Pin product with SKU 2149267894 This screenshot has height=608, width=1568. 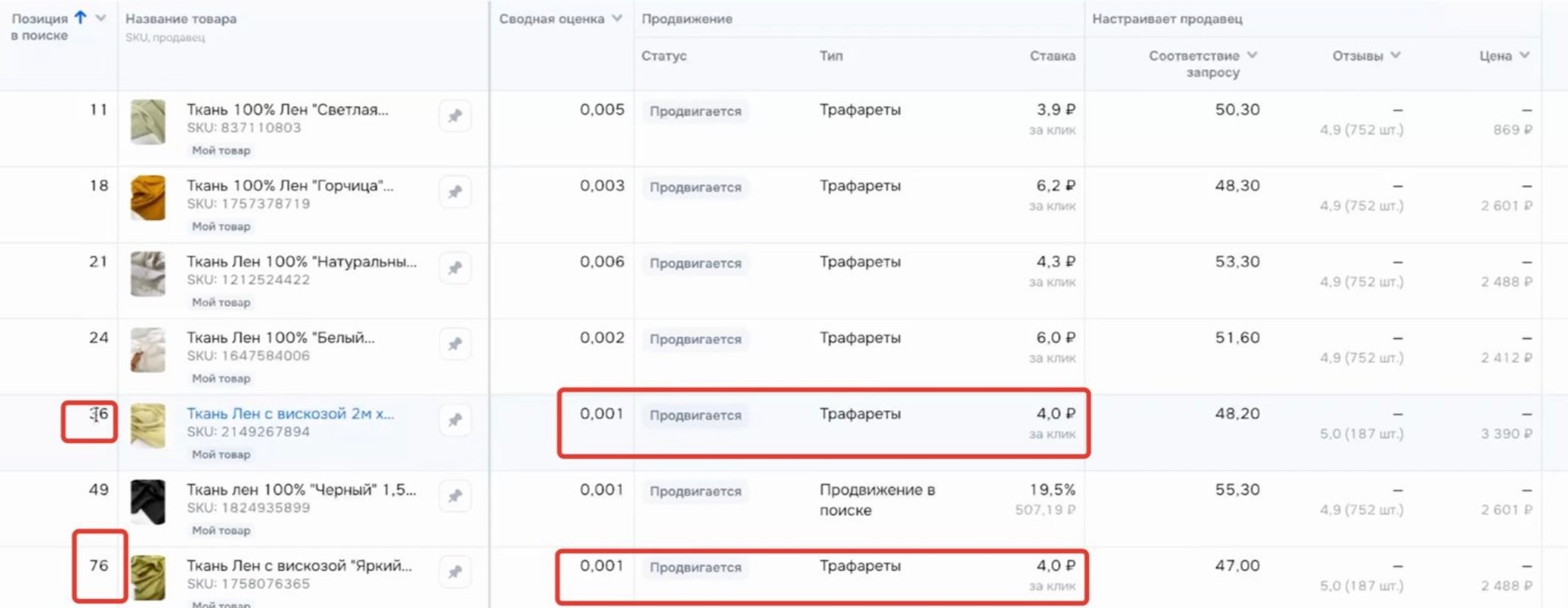(x=455, y=420)
